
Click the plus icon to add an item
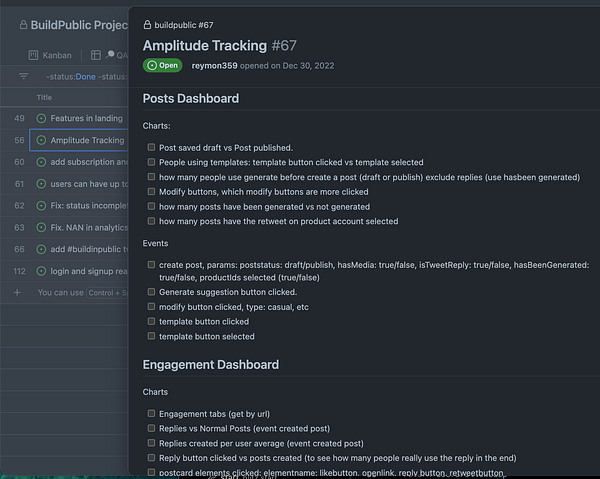(x=18, y=293)
